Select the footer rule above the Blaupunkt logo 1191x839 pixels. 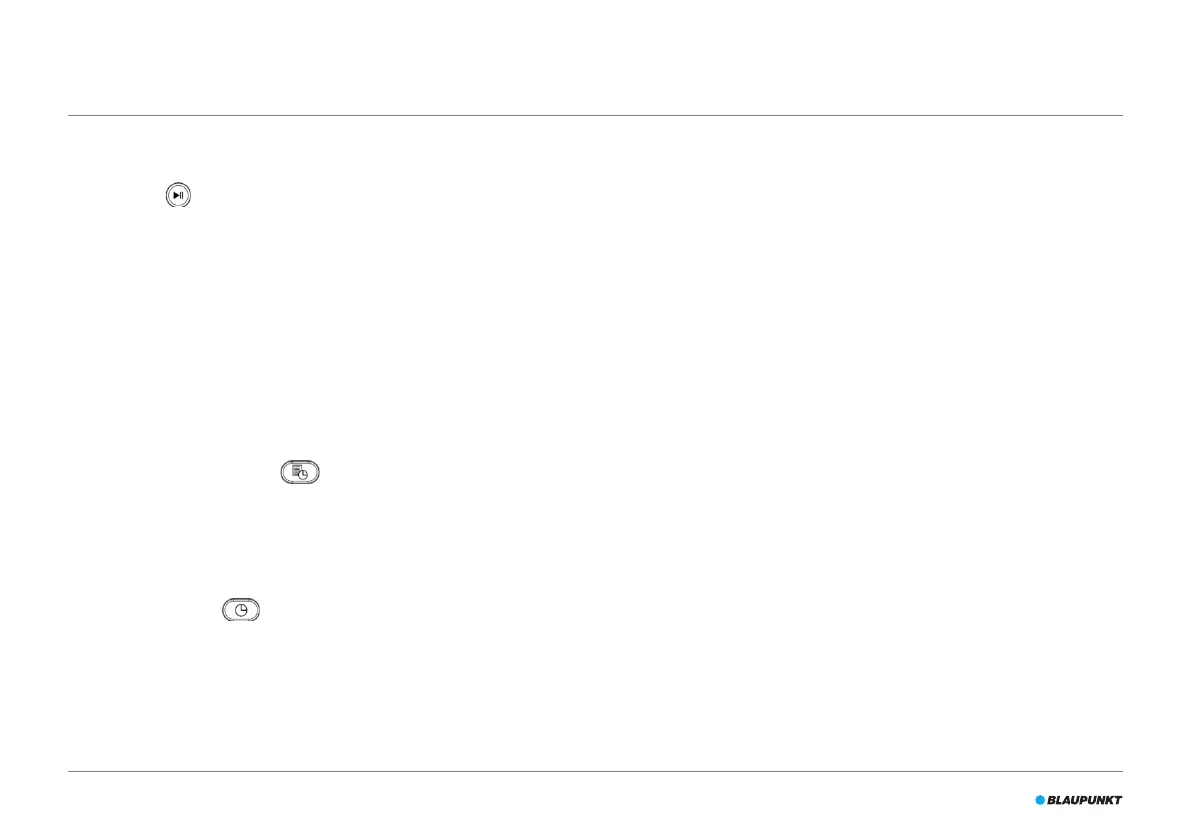[595, 771]
